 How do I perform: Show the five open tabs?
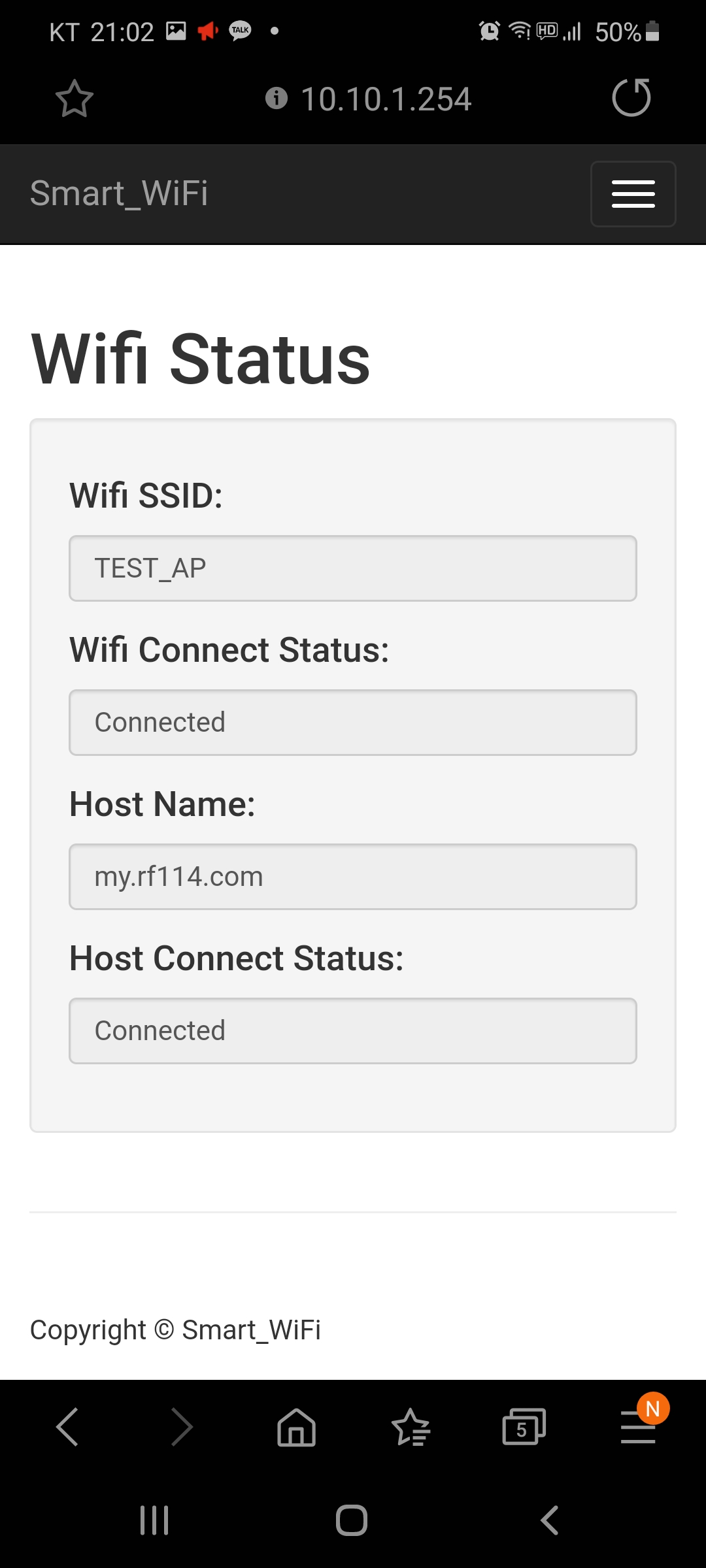(524, 1427)
